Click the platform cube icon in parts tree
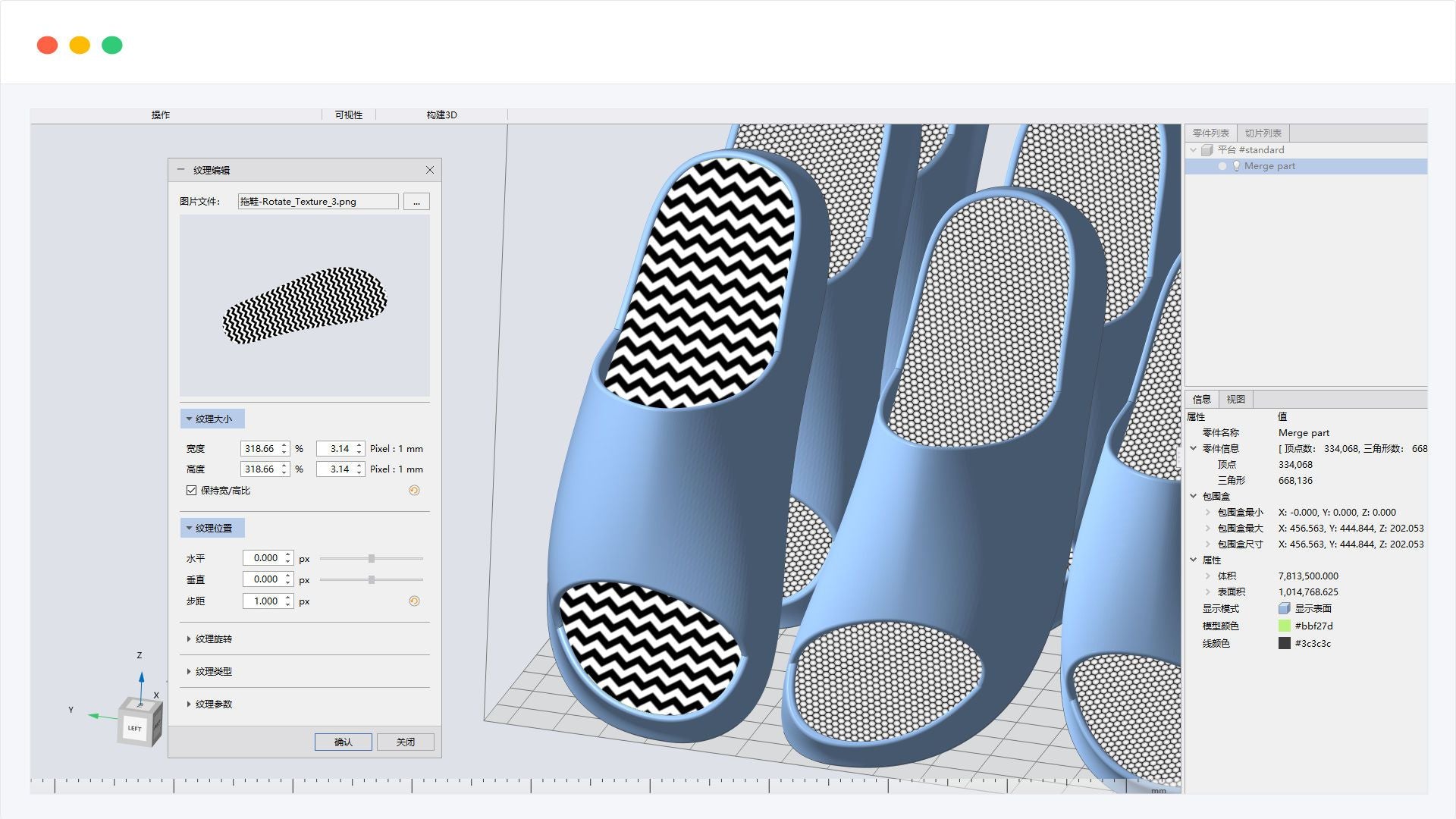This screenshot has height=819, width=1456. pyautogui.click(x=1207, y=150)
